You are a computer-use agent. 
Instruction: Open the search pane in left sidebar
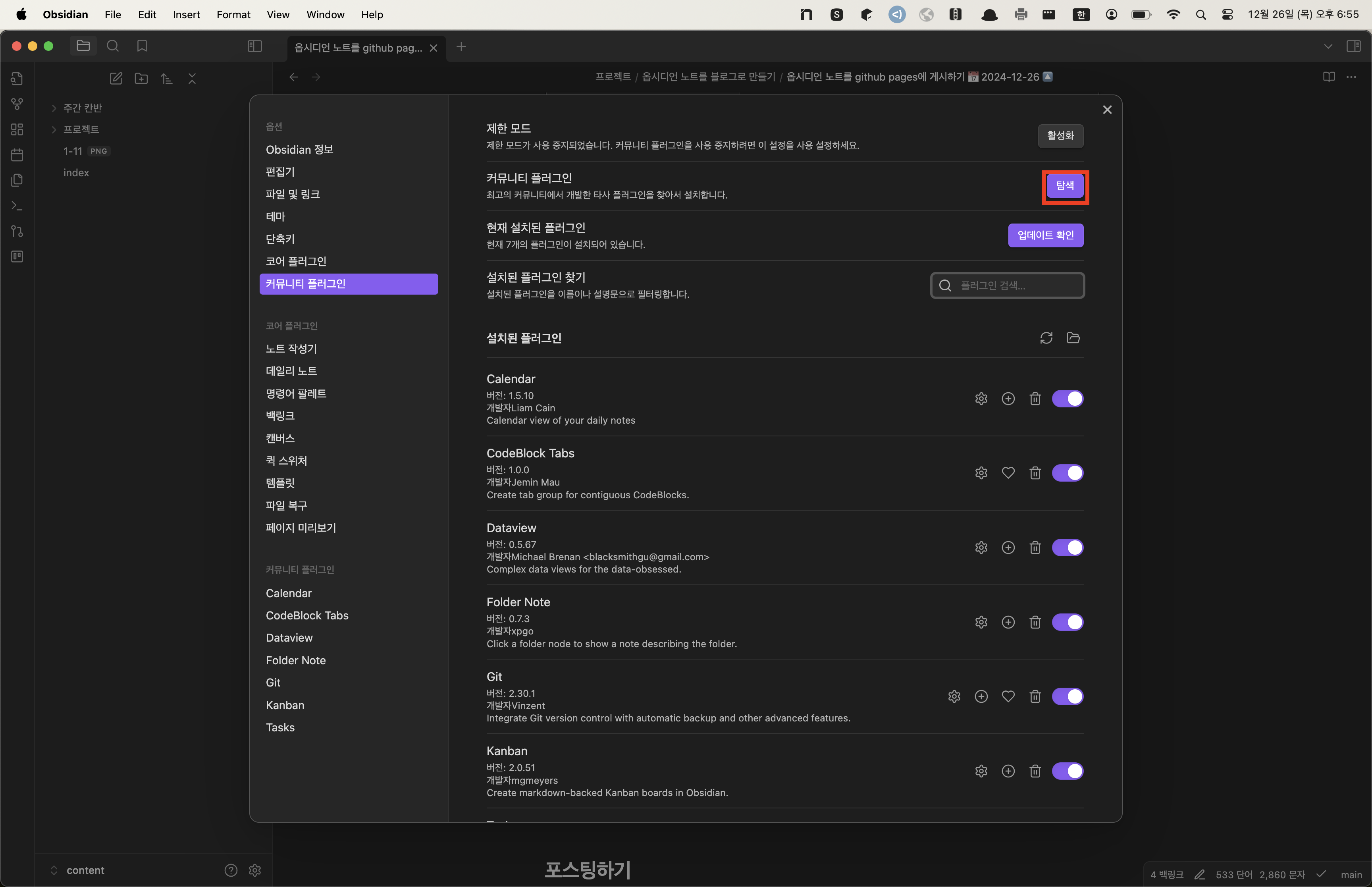click(113, 46)
